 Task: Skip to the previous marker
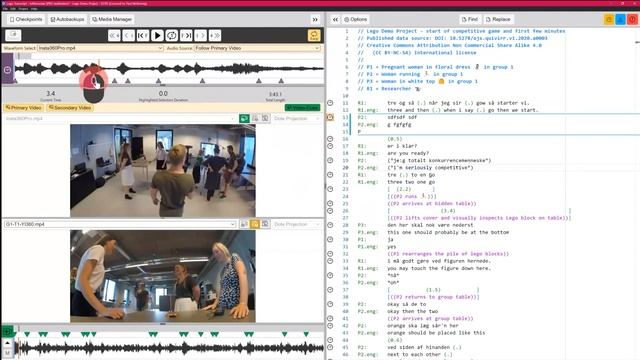(x=142, y=36)
